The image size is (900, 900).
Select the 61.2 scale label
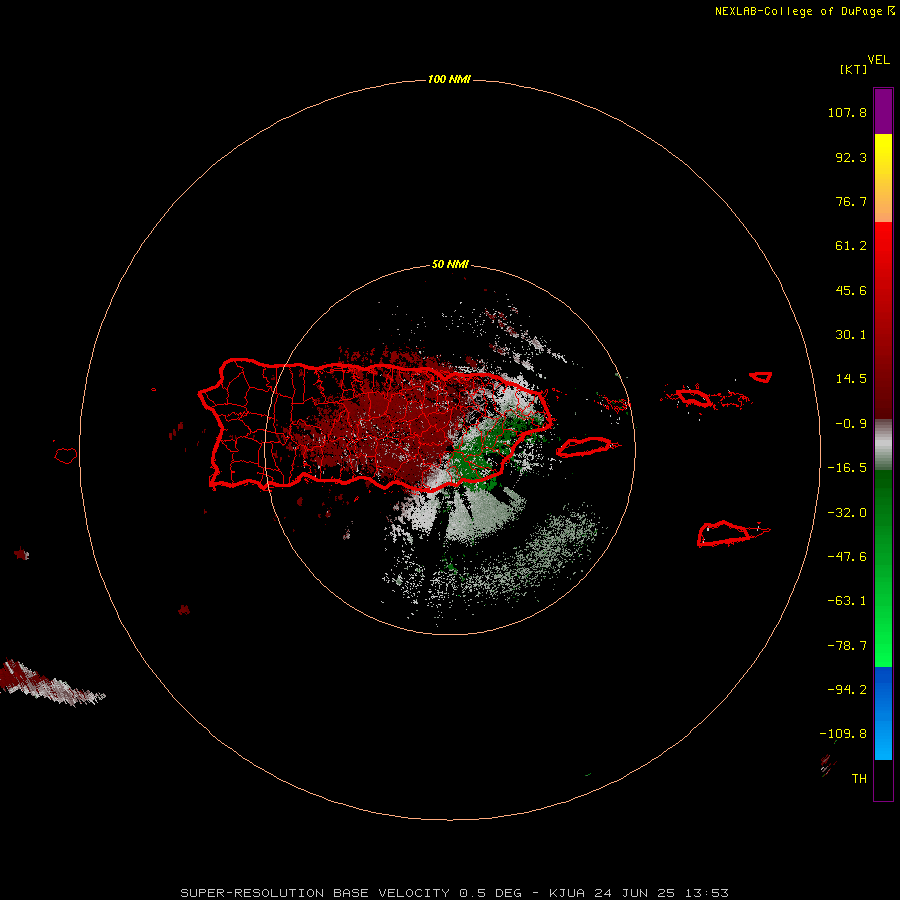tap(851, 246)
